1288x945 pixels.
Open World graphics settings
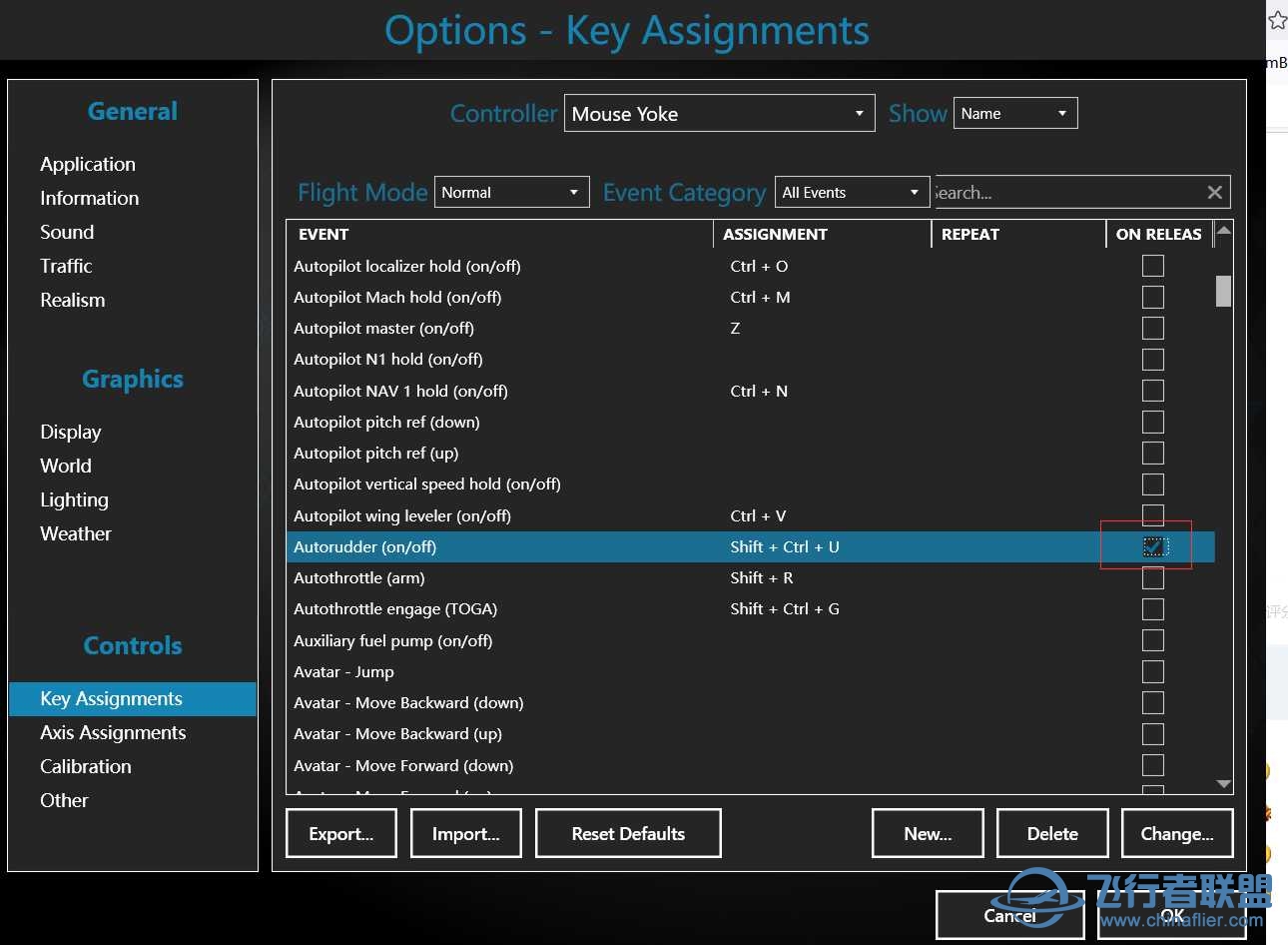pyautogui.click(x=66, y=466)
